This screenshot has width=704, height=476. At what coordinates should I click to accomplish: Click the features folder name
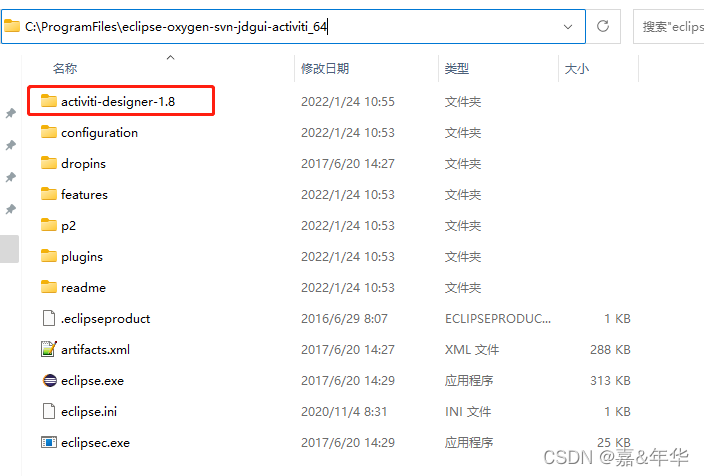[84, 194]
